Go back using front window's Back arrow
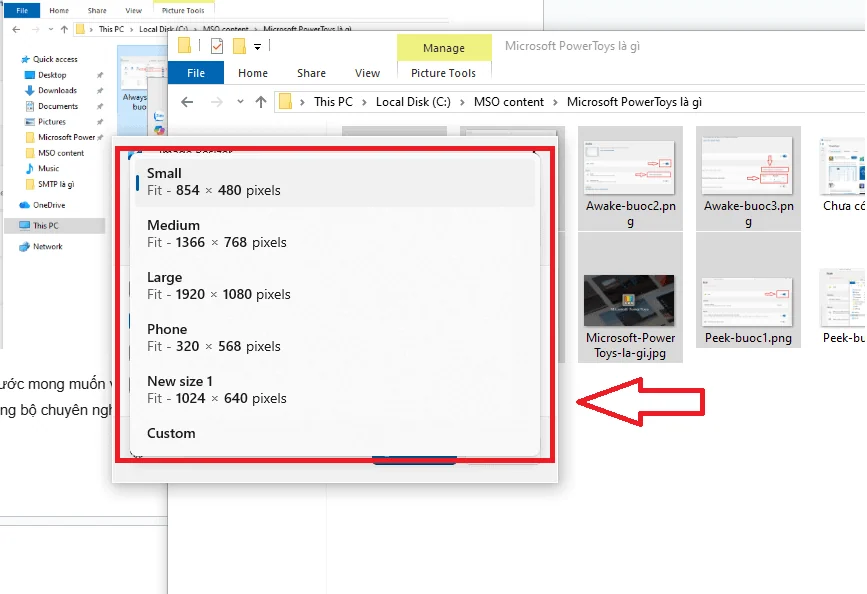This screenshot has height=594, width=867. pyautogui.click(x=187, y=102)
